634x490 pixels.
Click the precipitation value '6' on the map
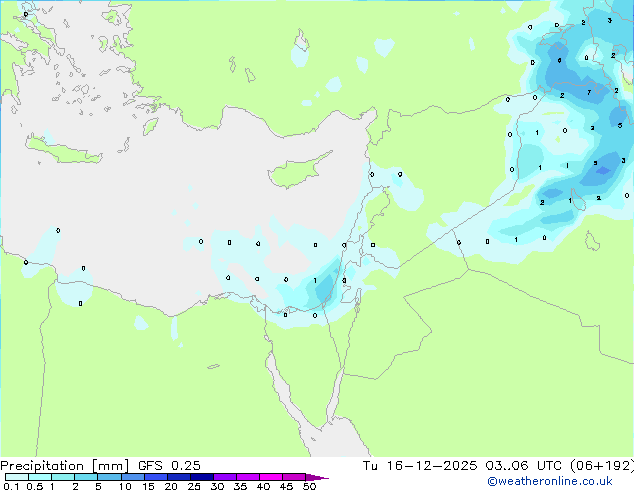coord(559,60)
